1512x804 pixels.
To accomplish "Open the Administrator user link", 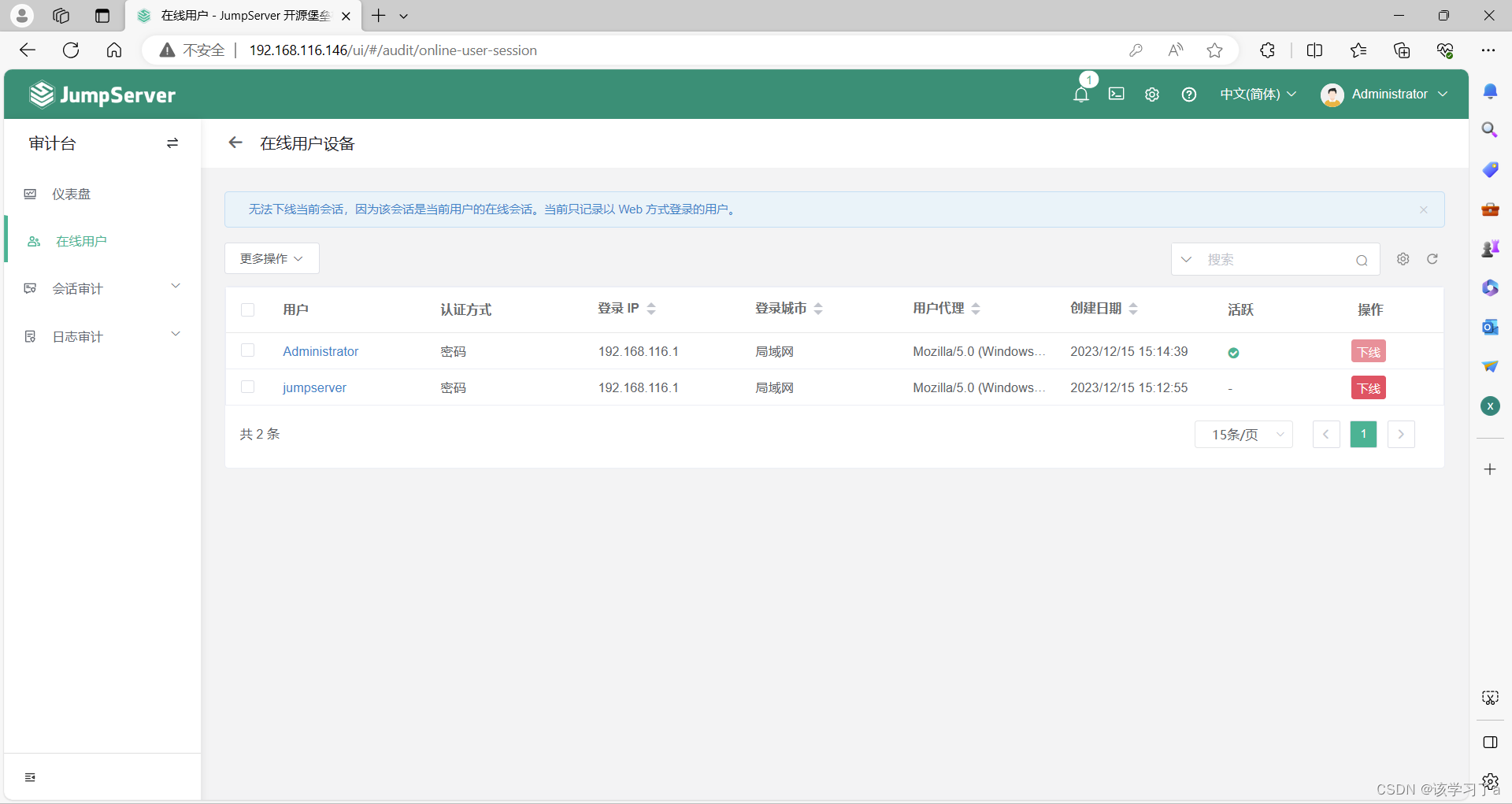I will point(321,351).
